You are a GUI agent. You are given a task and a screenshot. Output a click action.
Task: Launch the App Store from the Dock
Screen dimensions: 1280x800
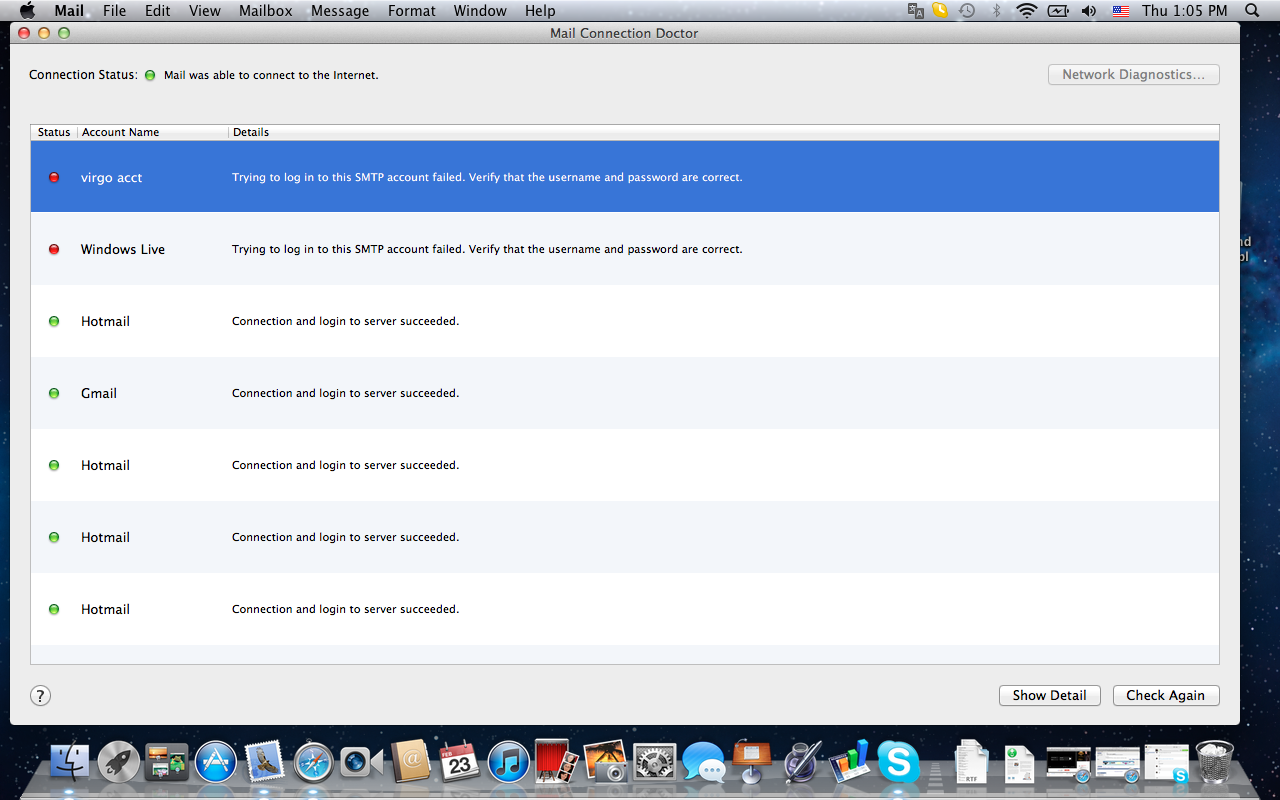pos(216,763)
